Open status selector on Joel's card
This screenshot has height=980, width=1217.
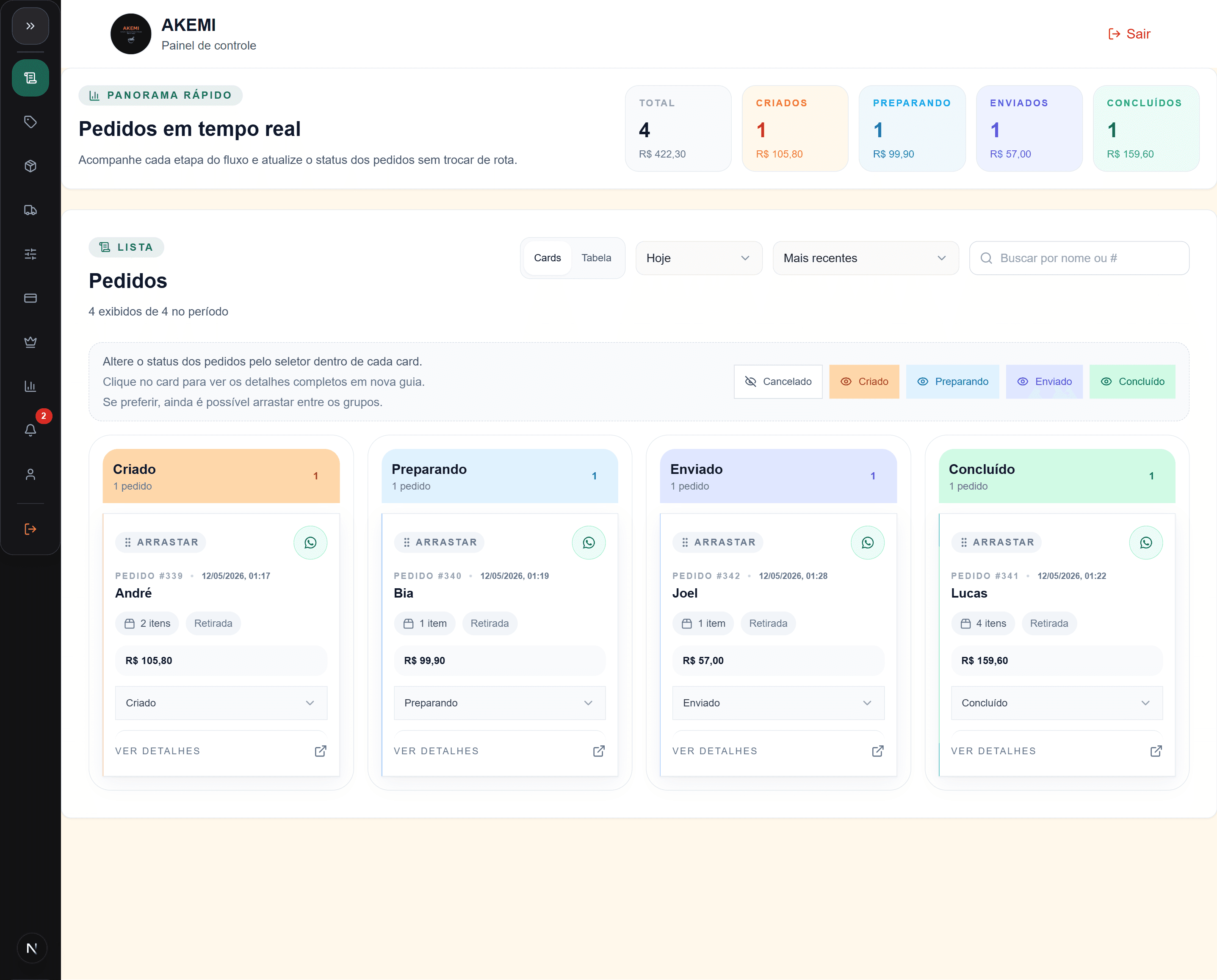pyautogui.click(x=778, y=703)
